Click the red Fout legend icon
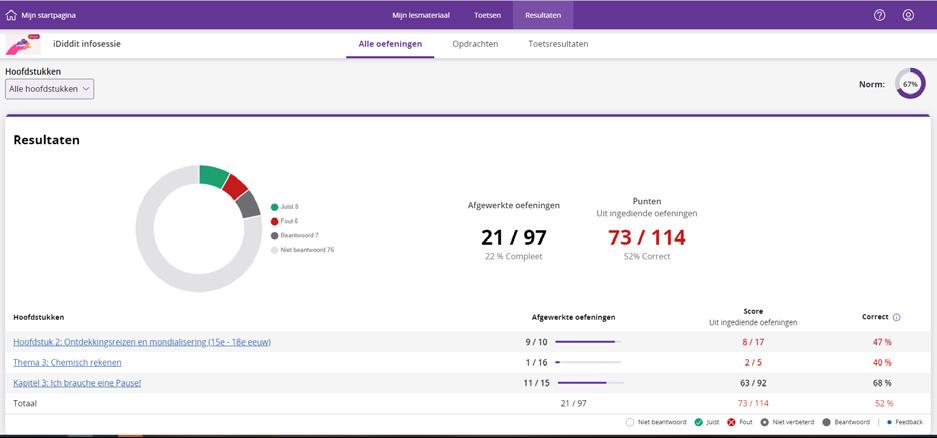This screenshot has width=937, height=438. coord(731,422)
